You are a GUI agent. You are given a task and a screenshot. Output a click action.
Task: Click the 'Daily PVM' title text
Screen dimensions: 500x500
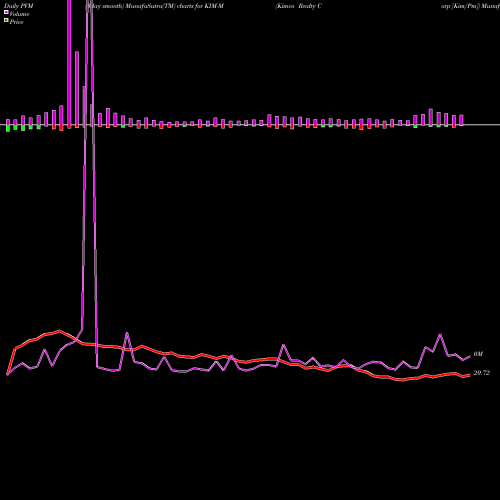pyautogui.click(x=19, y=6)
